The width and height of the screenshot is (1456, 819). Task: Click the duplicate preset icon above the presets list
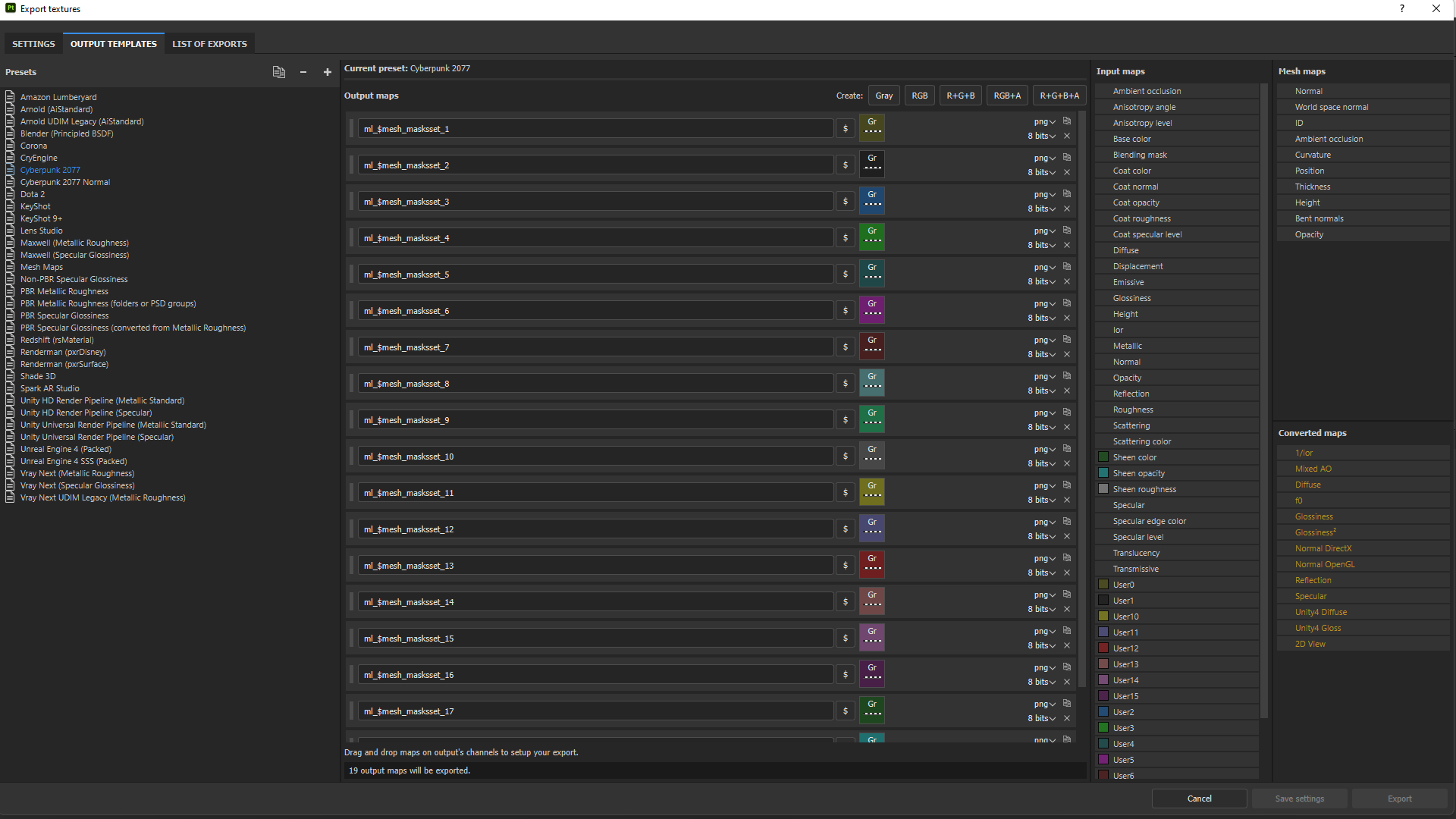(278, 72)
